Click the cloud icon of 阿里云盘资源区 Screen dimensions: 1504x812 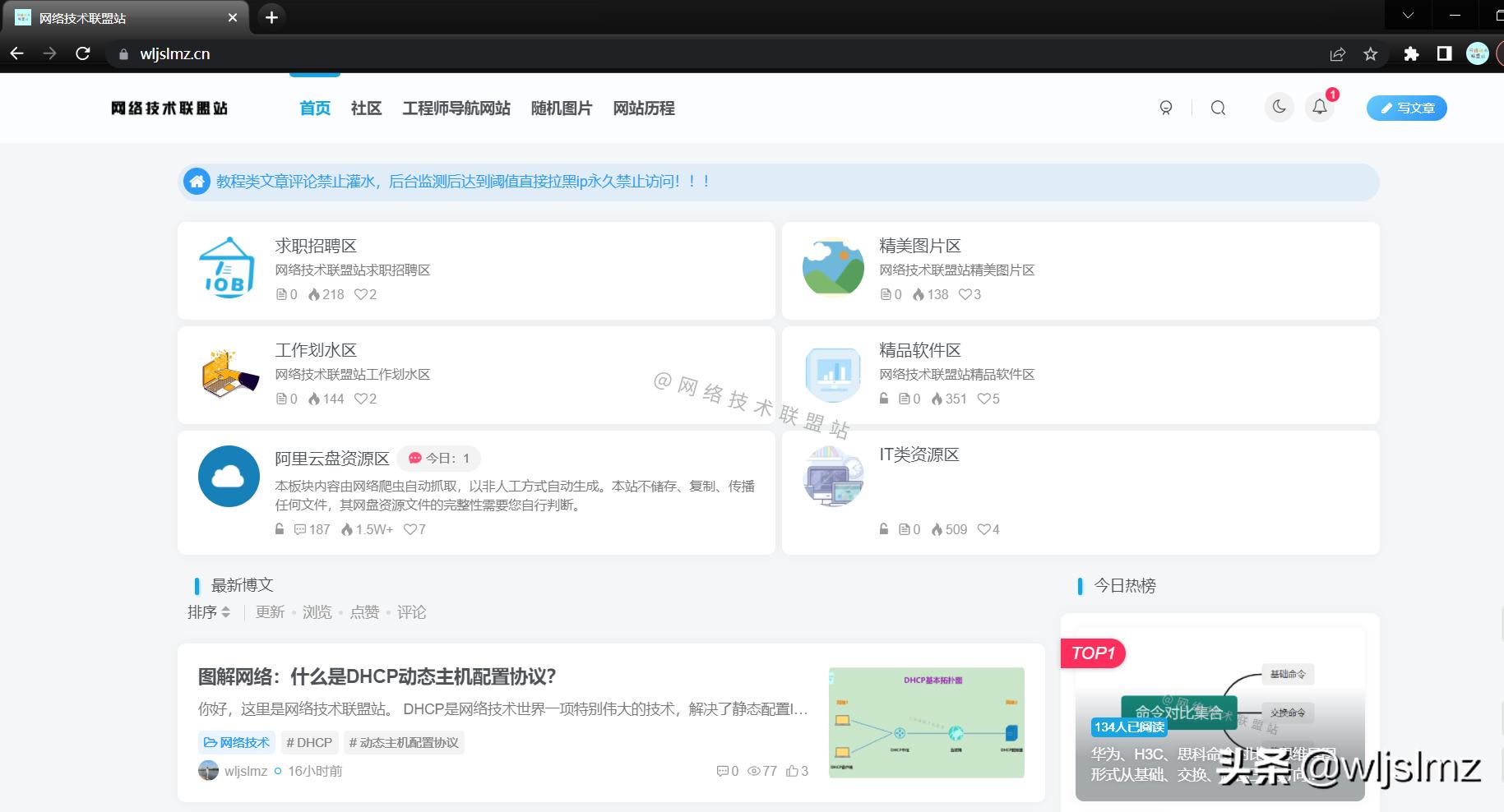pos(228,477)
